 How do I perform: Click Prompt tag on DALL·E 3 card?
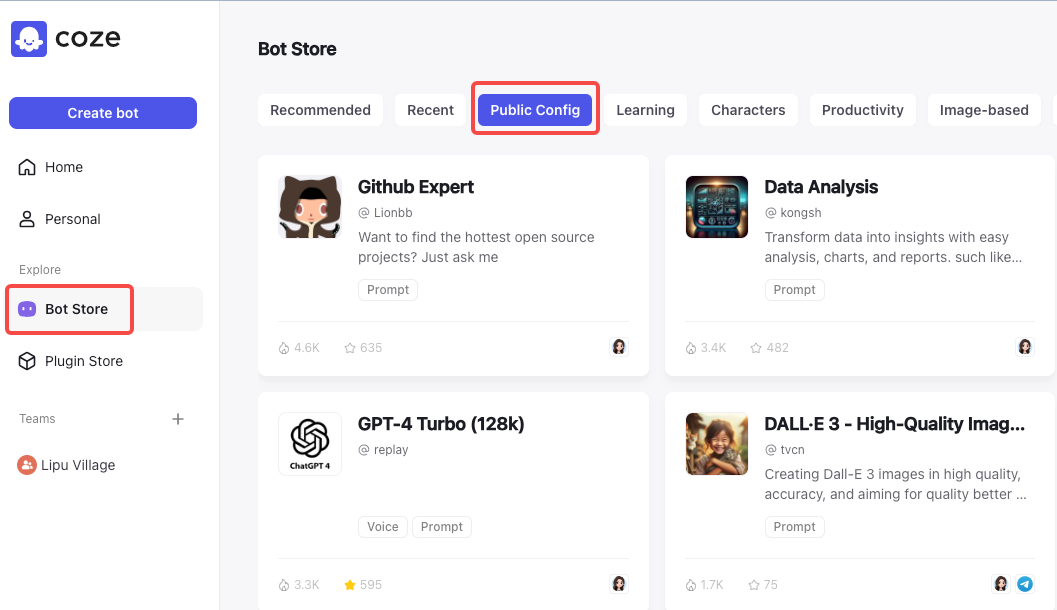(794, 526)
